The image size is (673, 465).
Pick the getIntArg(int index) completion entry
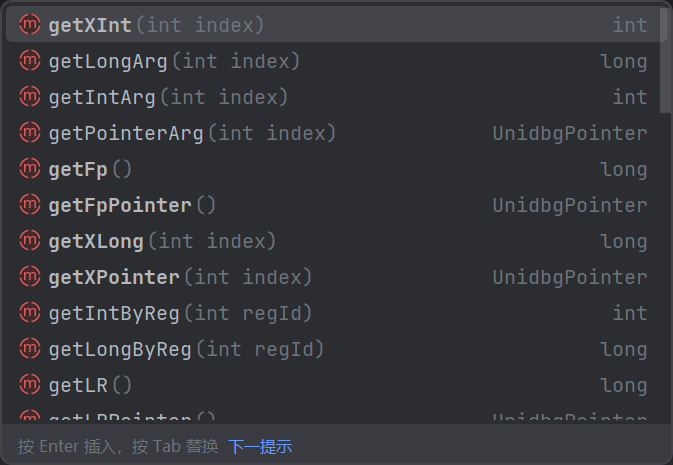pyautogui.click(x=333, y=97)
